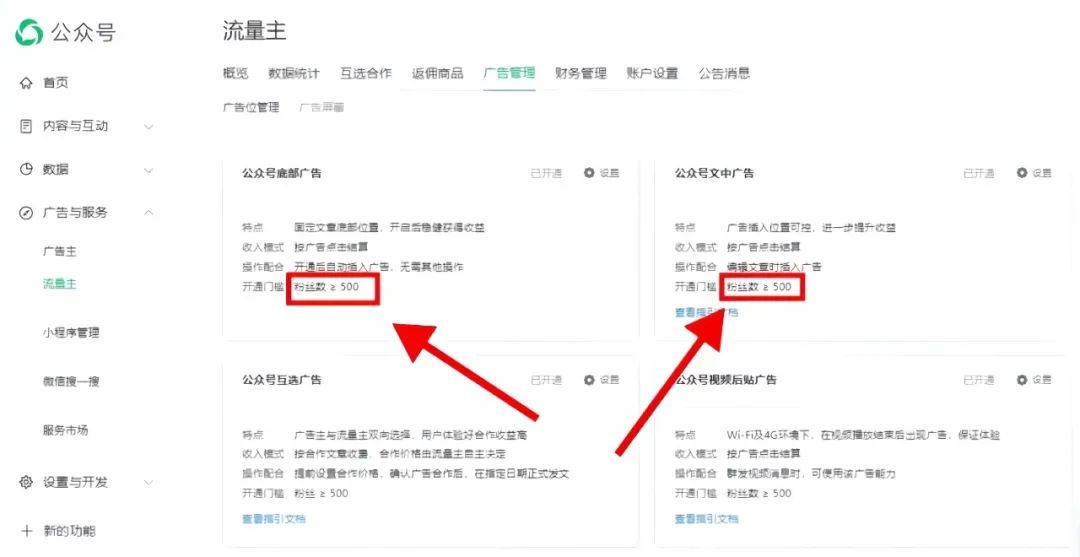Image resolution: width=1080 pixels, height=557 pixels.
Task: Click the home icon beside 首页
Action: pos(26,83)
